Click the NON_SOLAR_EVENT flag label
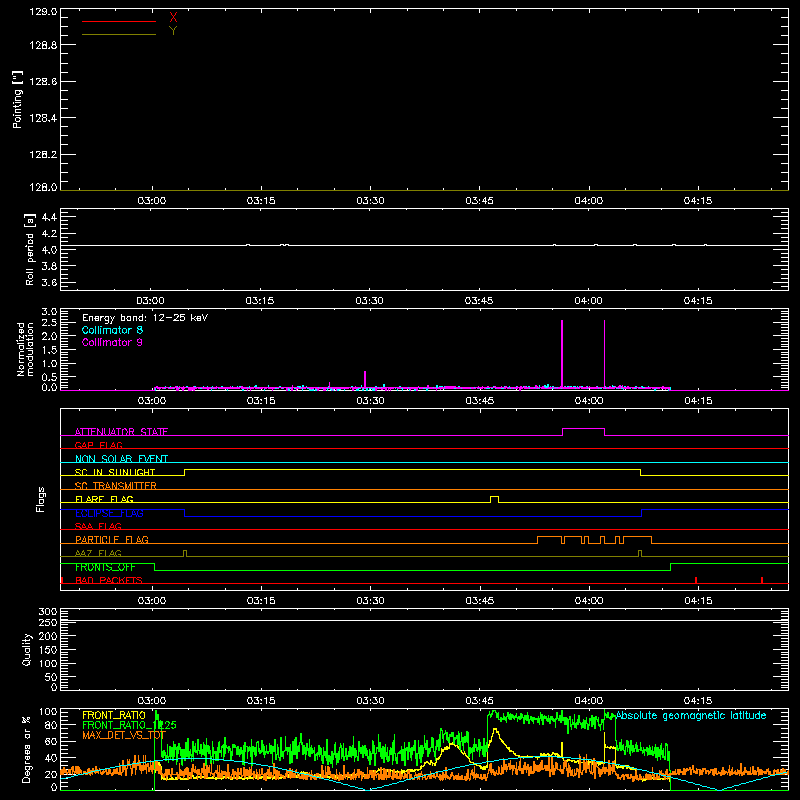This screenshot has width=800, height=800. click(121, 459)
